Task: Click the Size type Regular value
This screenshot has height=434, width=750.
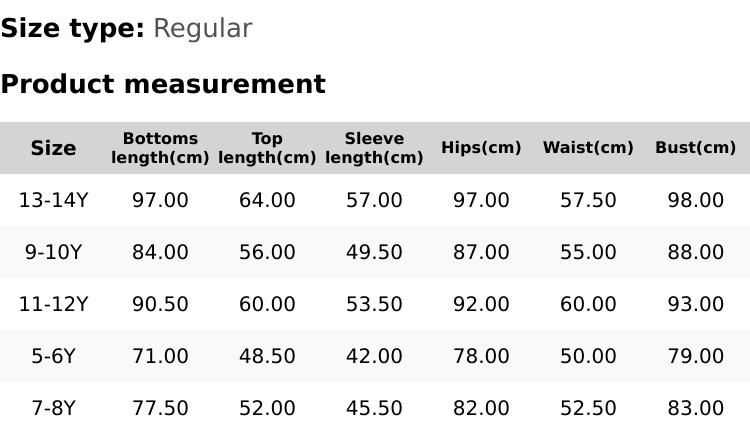Action: [x=202, y=29]
